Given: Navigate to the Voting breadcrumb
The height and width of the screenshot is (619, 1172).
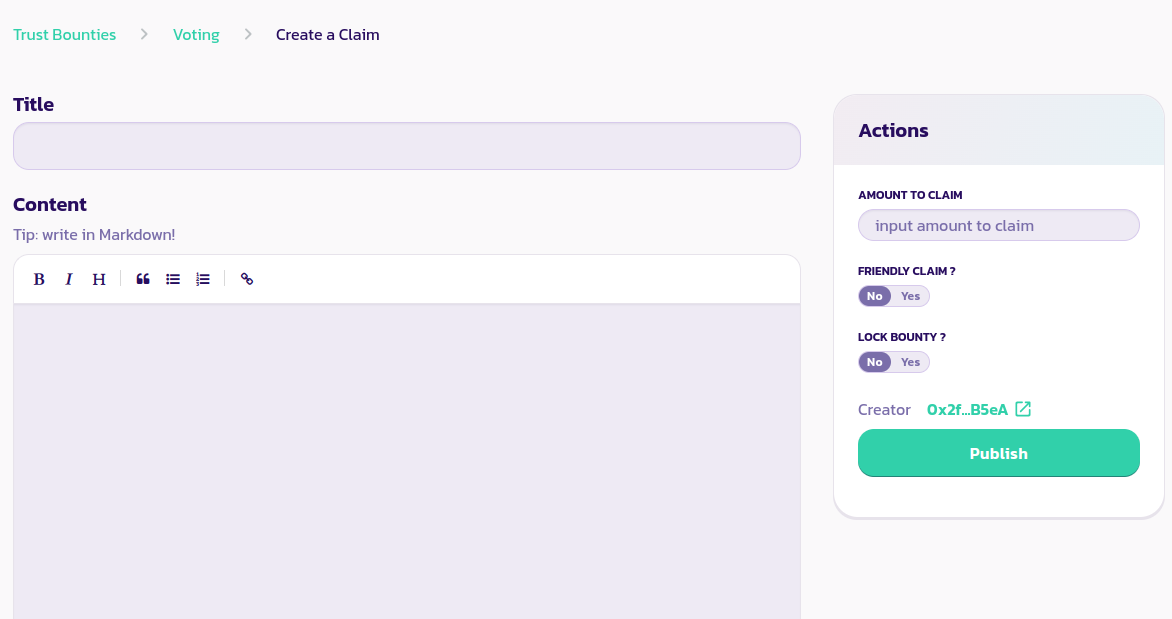Looking at the screenshot, I should click(x=196, y=35).
